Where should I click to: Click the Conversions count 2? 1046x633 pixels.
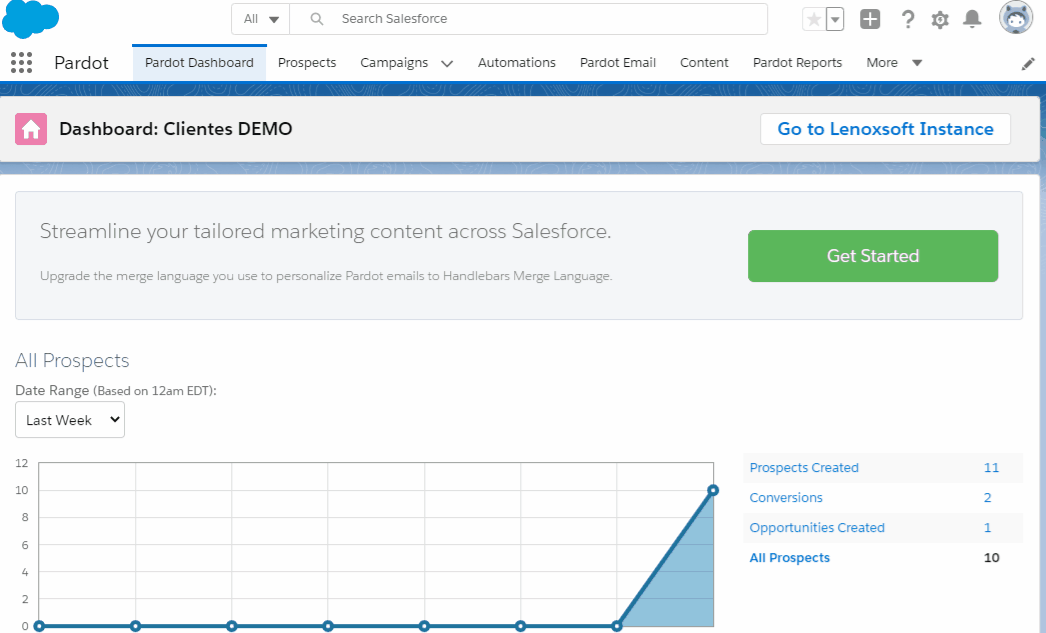pyautogui.click(x=987, y=498)
